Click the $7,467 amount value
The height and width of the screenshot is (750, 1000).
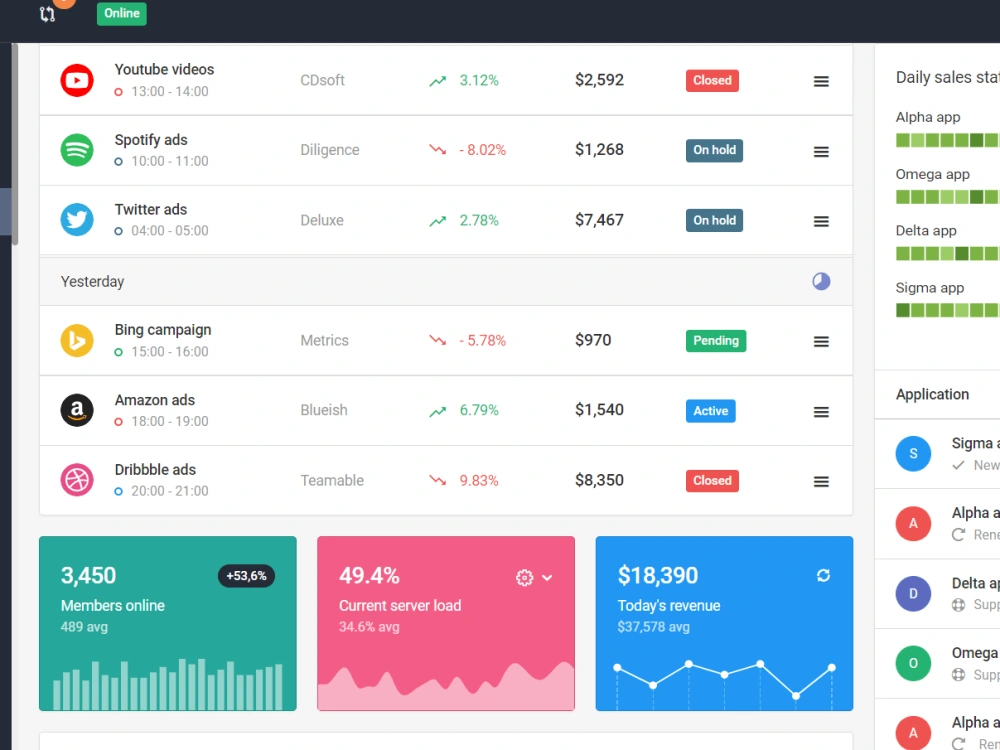click(599, 220)
